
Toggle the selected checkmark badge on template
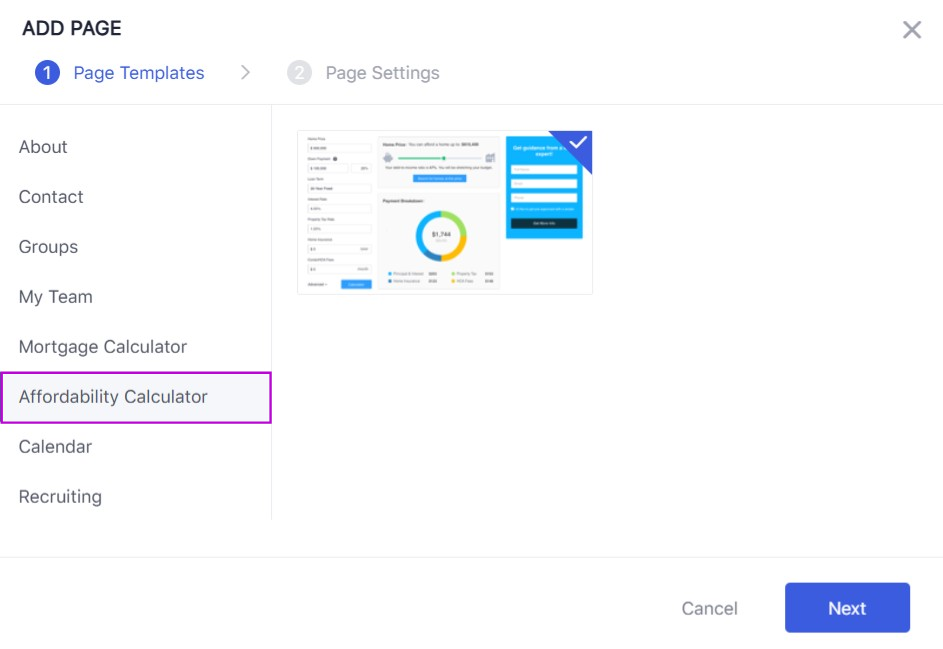click(x=578, y=143)
